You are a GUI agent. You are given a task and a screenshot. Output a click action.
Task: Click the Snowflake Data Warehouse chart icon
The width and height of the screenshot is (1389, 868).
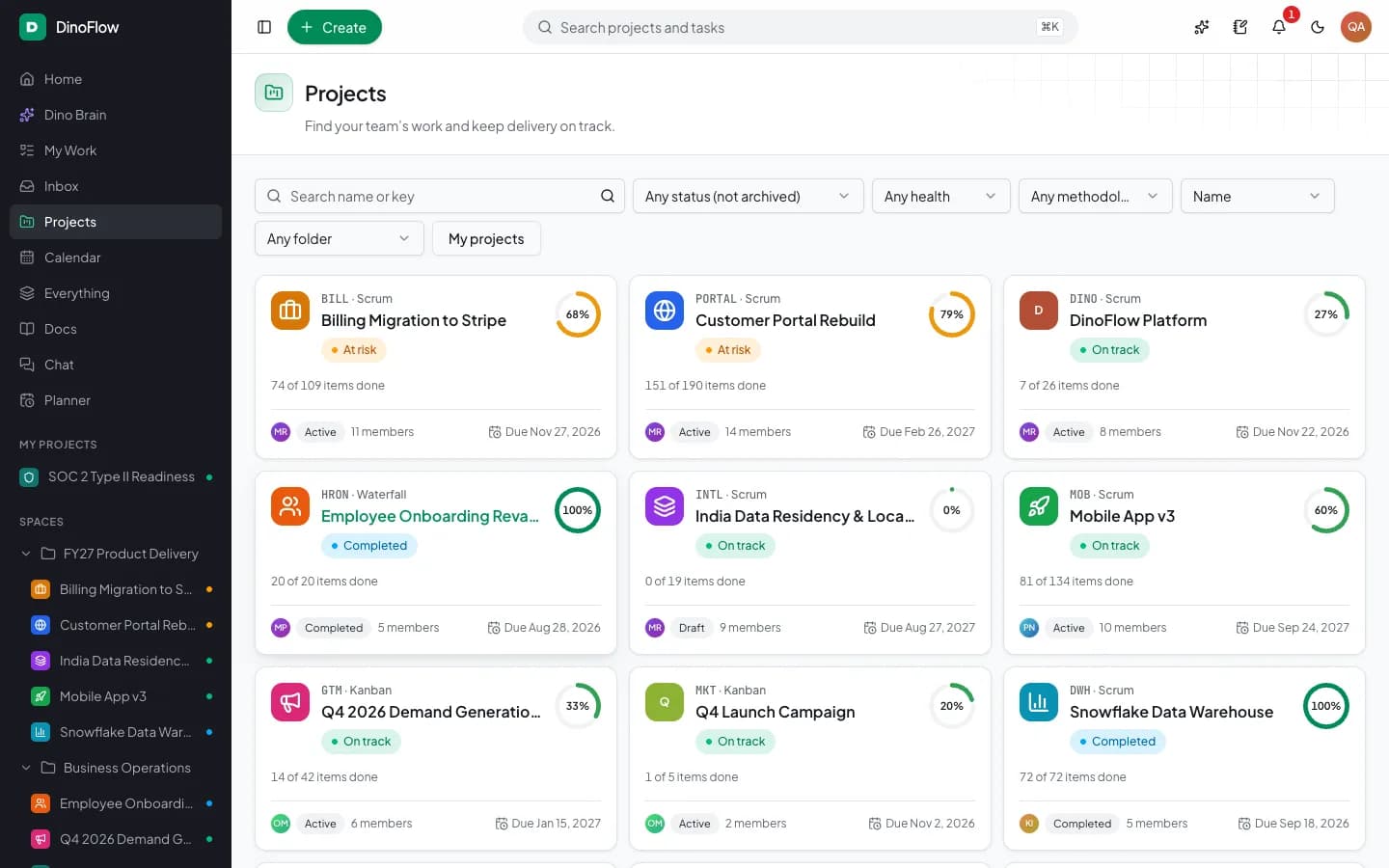click(1039, 702)
